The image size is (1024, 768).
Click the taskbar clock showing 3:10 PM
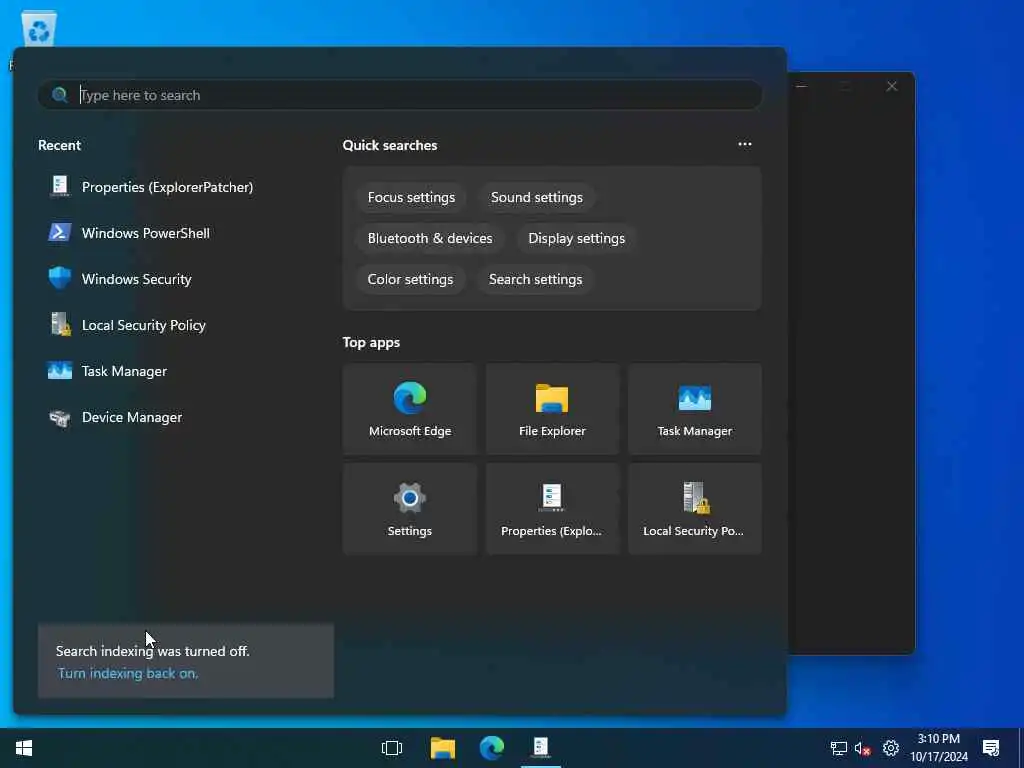click(x=939, y=748)
